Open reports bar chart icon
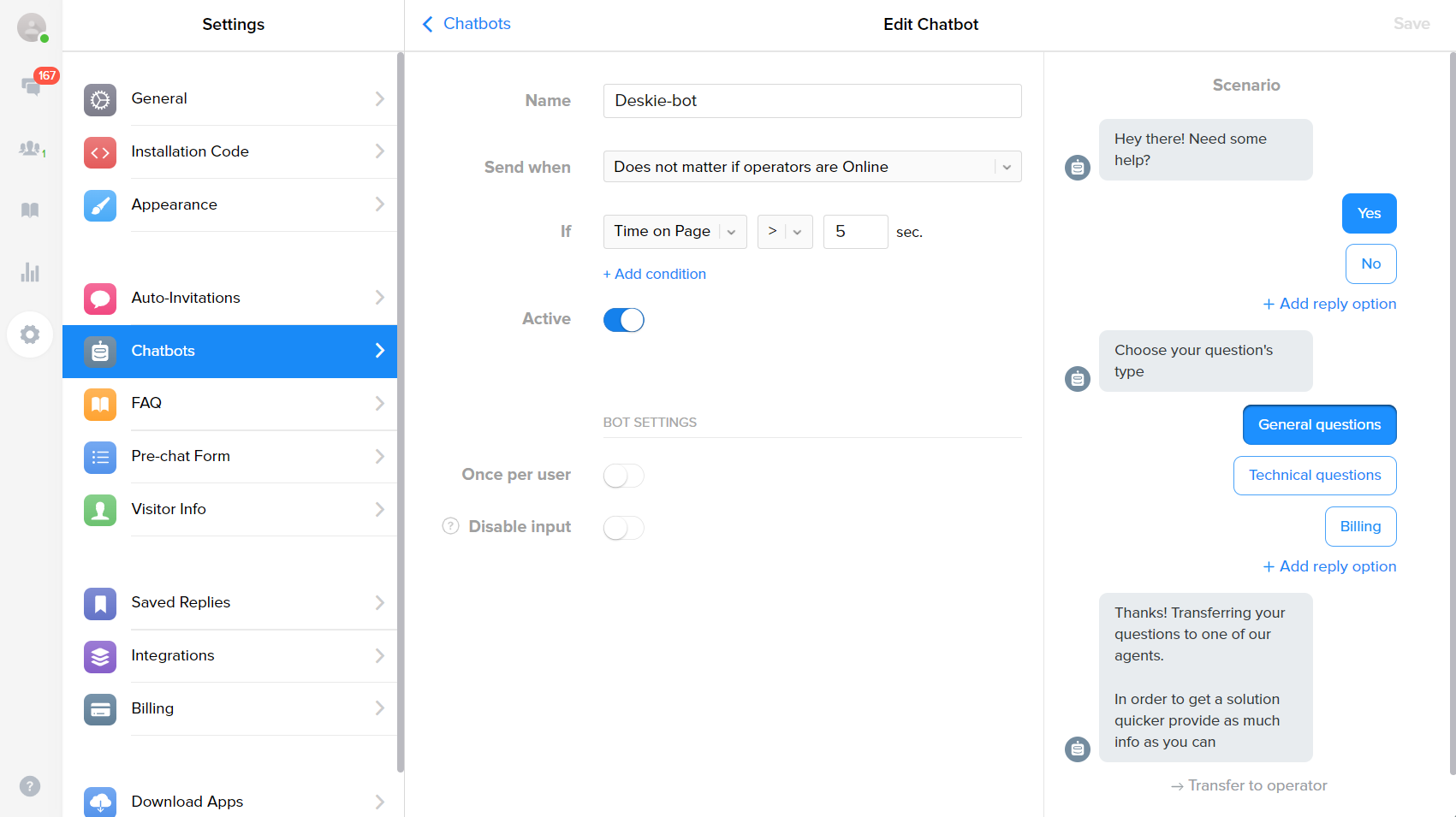Image resolution: width=1456 pixels, height=817 pixels. click(x=30, y=272)
